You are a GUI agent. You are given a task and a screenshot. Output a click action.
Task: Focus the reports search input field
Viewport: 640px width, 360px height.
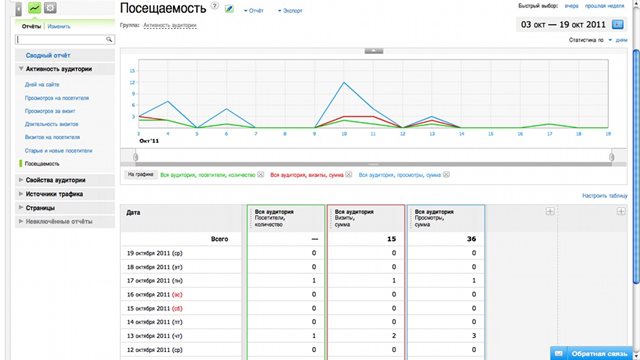pyautogui.click(x=61, y=40)
